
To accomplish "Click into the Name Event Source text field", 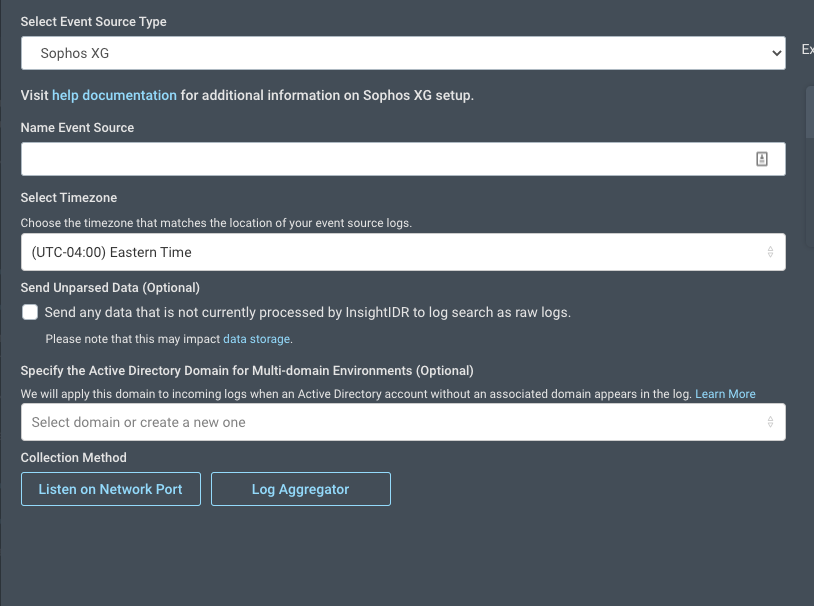I will [385, 159].
